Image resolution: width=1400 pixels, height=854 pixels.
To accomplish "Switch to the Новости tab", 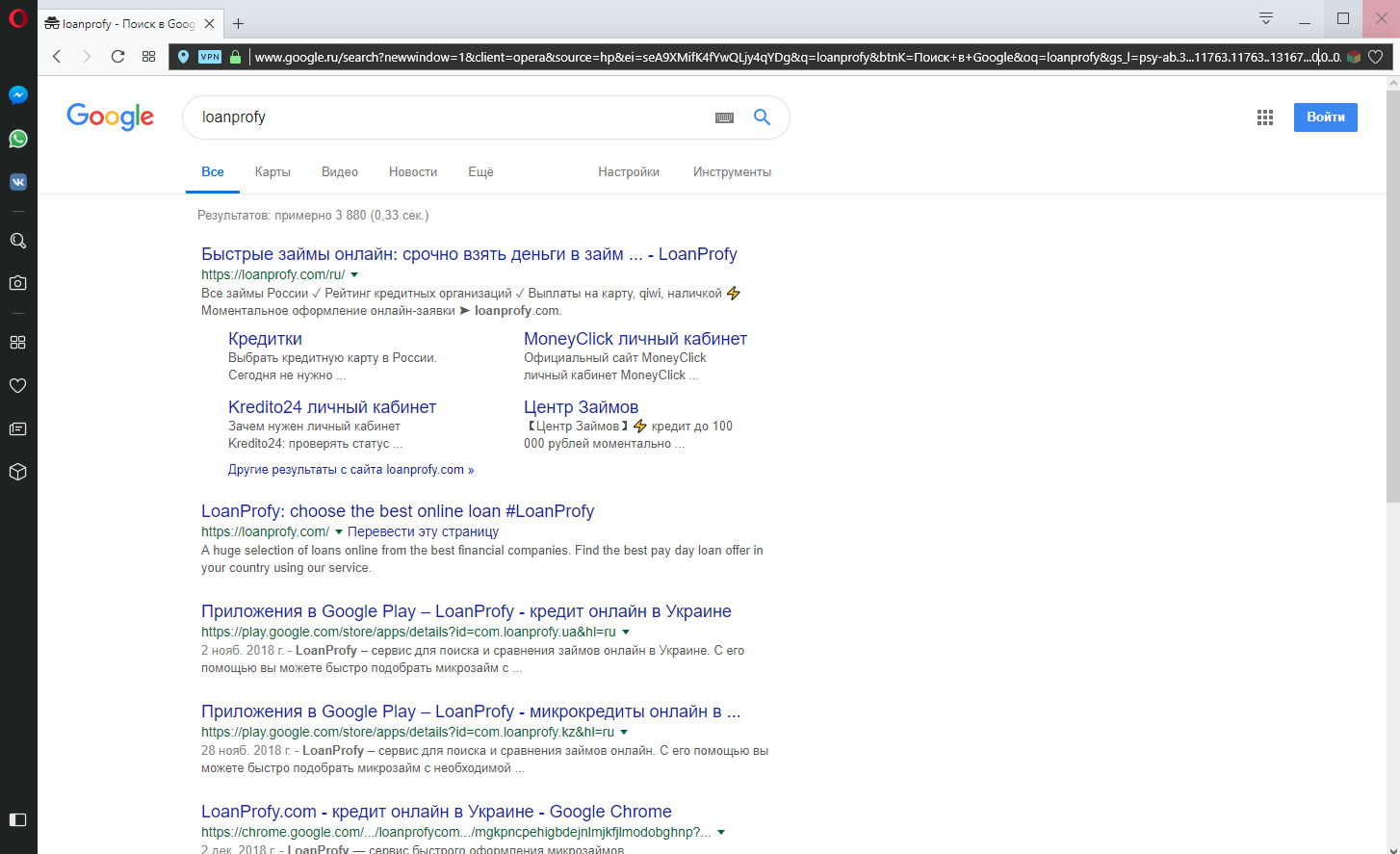I will 413,172.
